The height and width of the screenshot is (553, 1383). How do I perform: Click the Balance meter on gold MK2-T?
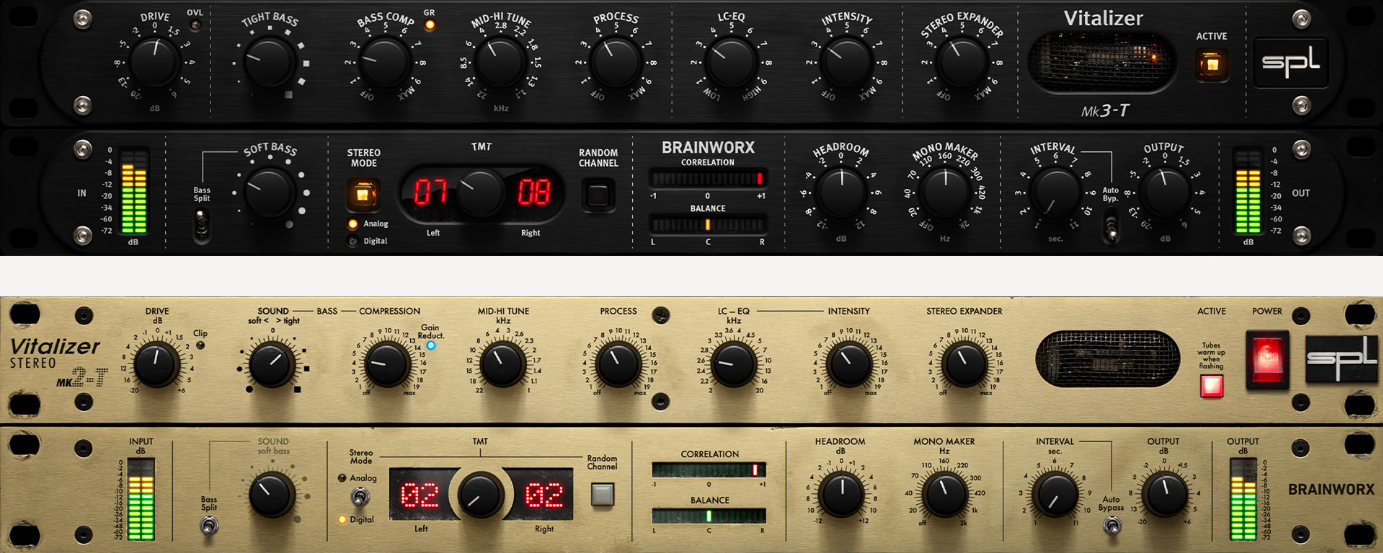709,516
